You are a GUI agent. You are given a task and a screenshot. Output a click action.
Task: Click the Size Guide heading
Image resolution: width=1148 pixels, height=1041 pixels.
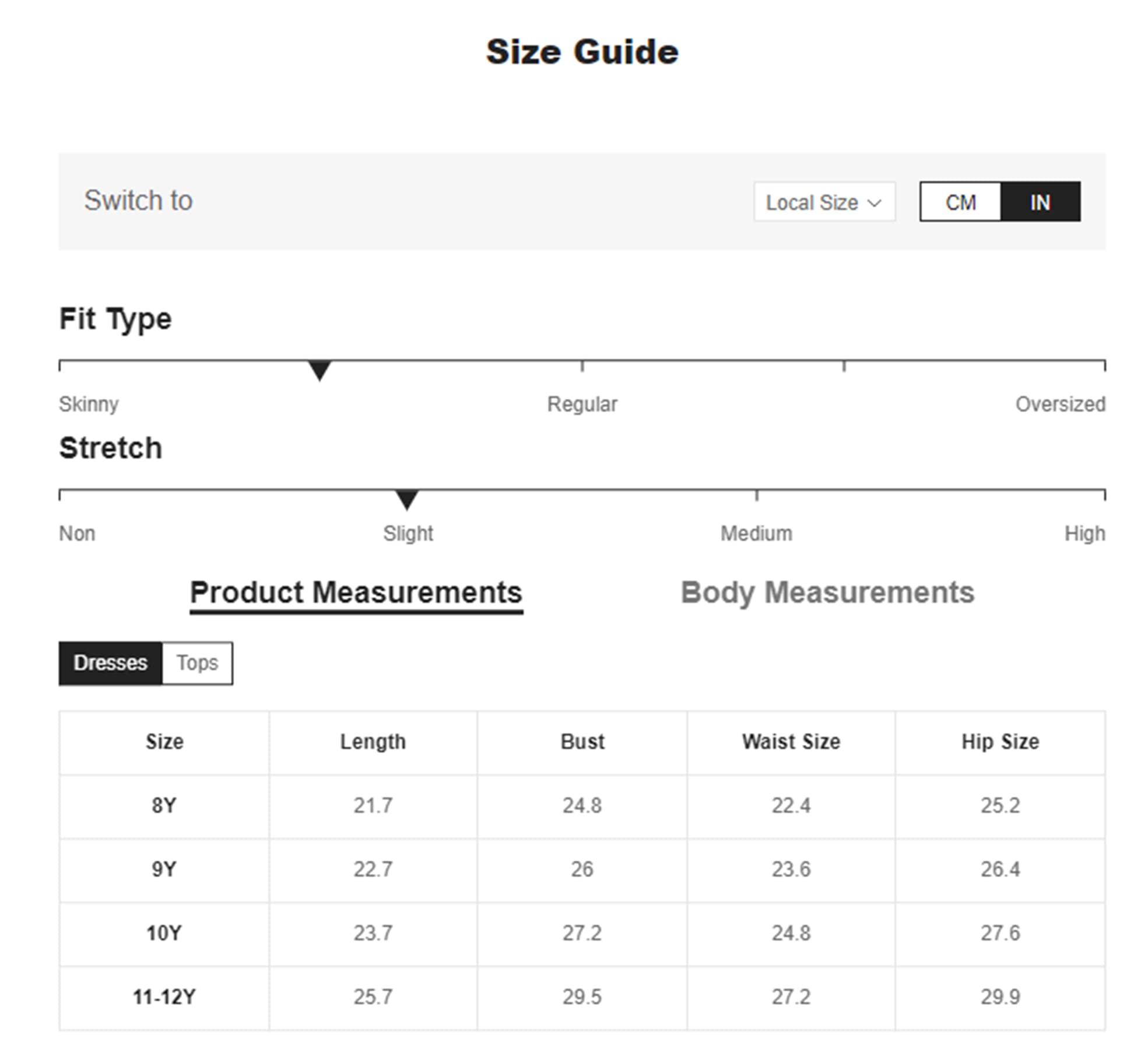(x=581, y=52)
